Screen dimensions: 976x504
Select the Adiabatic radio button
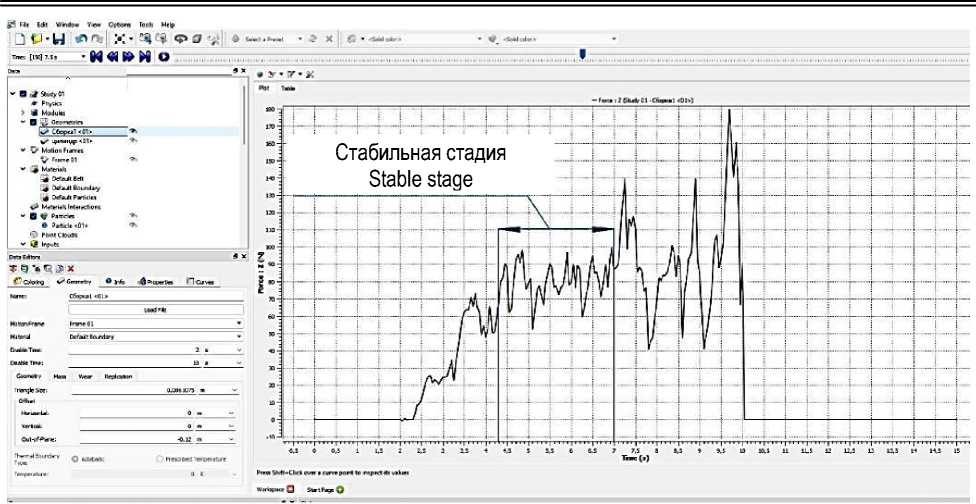click(75, 459)
